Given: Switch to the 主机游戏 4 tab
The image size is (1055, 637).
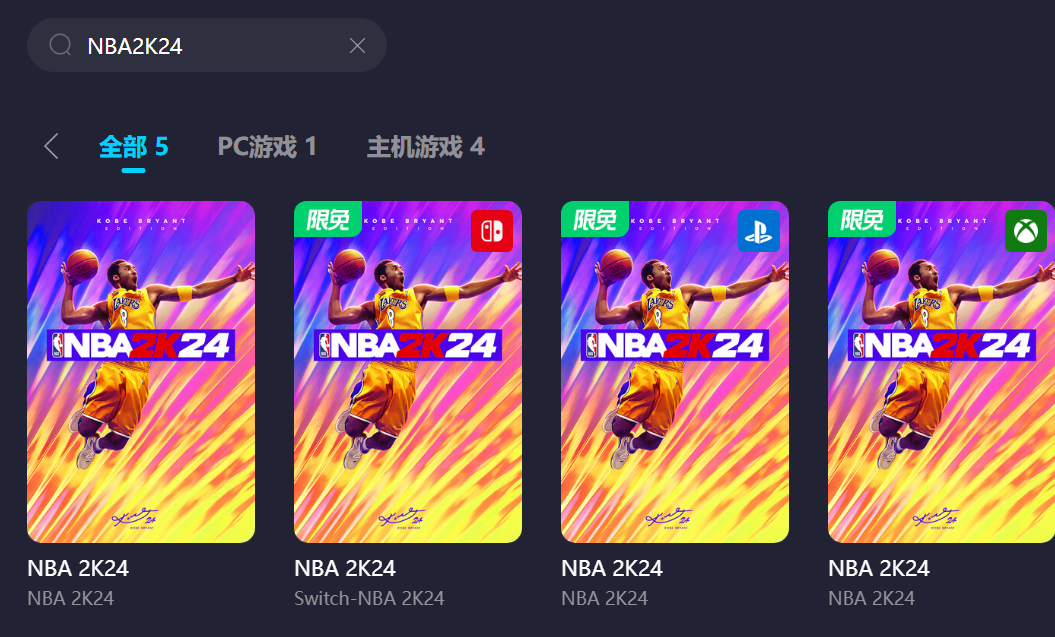Looking at the screenshot, I should tap(425, 147).
